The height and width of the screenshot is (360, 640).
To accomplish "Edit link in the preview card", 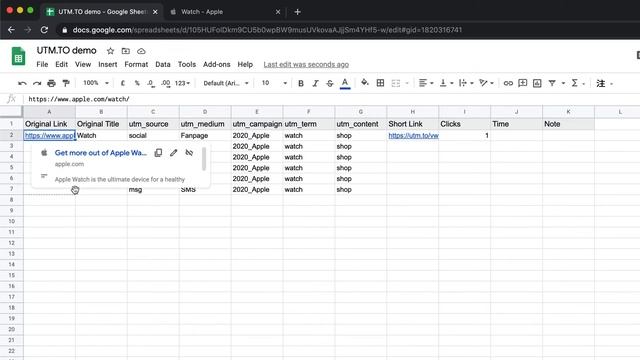I will click(174, 153).
